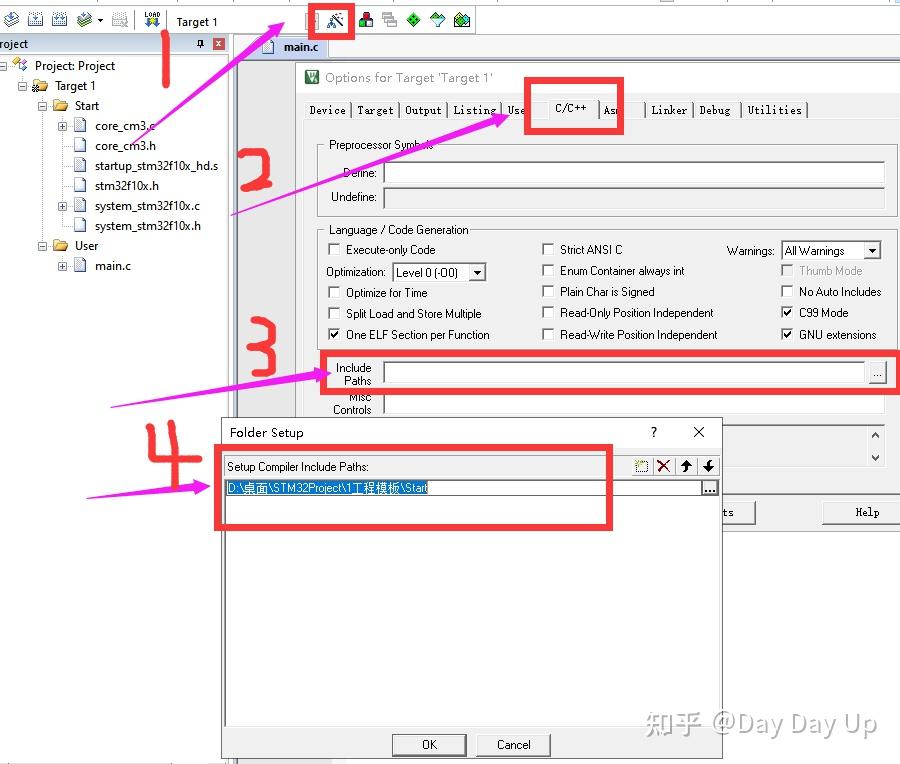Image resolution: width=900 pixels, height=764 pixels.
Task: Click the Stop build toolbar icon
Action: (x=119, y=20)
